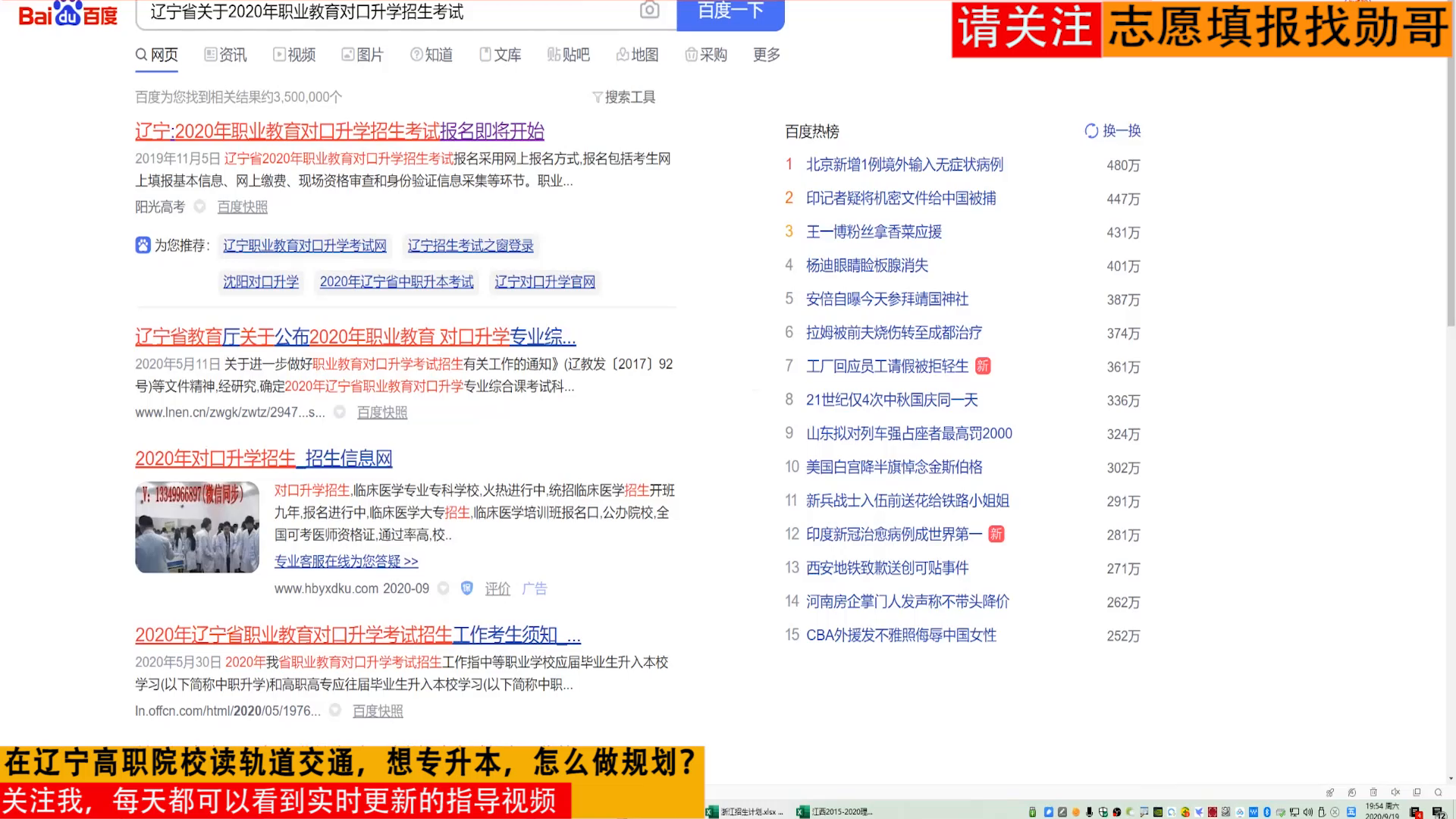Open hot topic 杨迪眼睛睑板腺消失
Viewport: 1456px width, 819px height.
[x=867, y=265]
